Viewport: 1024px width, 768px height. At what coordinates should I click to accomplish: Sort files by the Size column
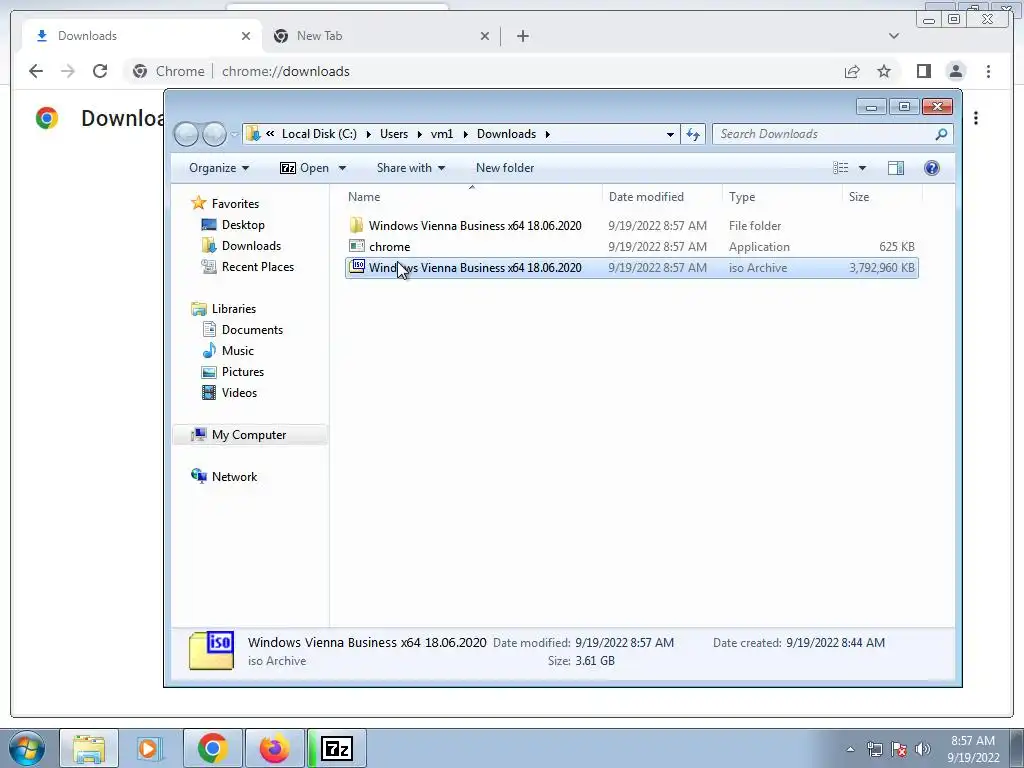pos(882,197)
